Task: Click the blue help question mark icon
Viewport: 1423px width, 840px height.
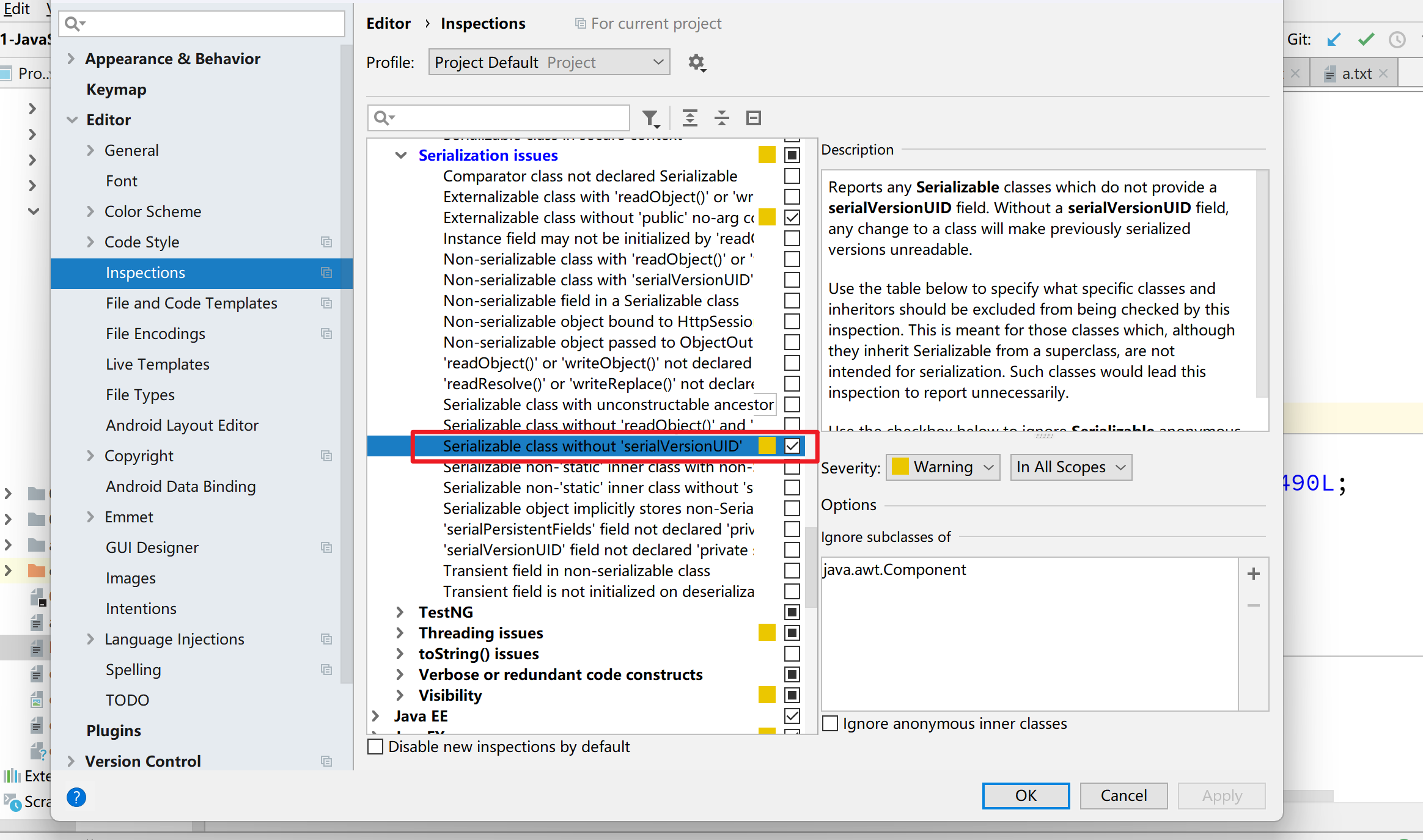Action: click(76, 797)
